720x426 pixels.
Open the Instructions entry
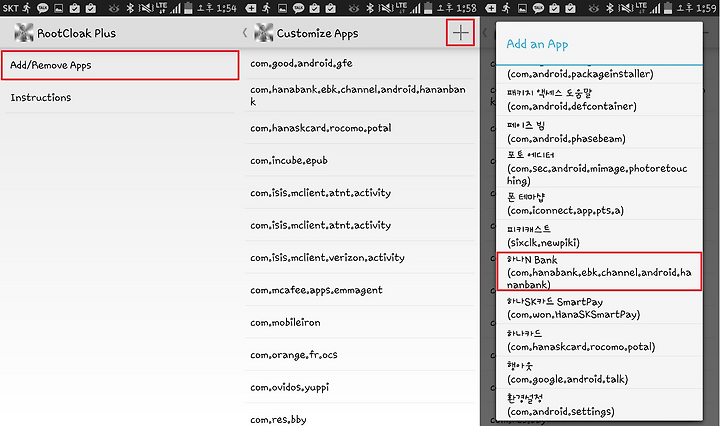click(x=120, y=97)
